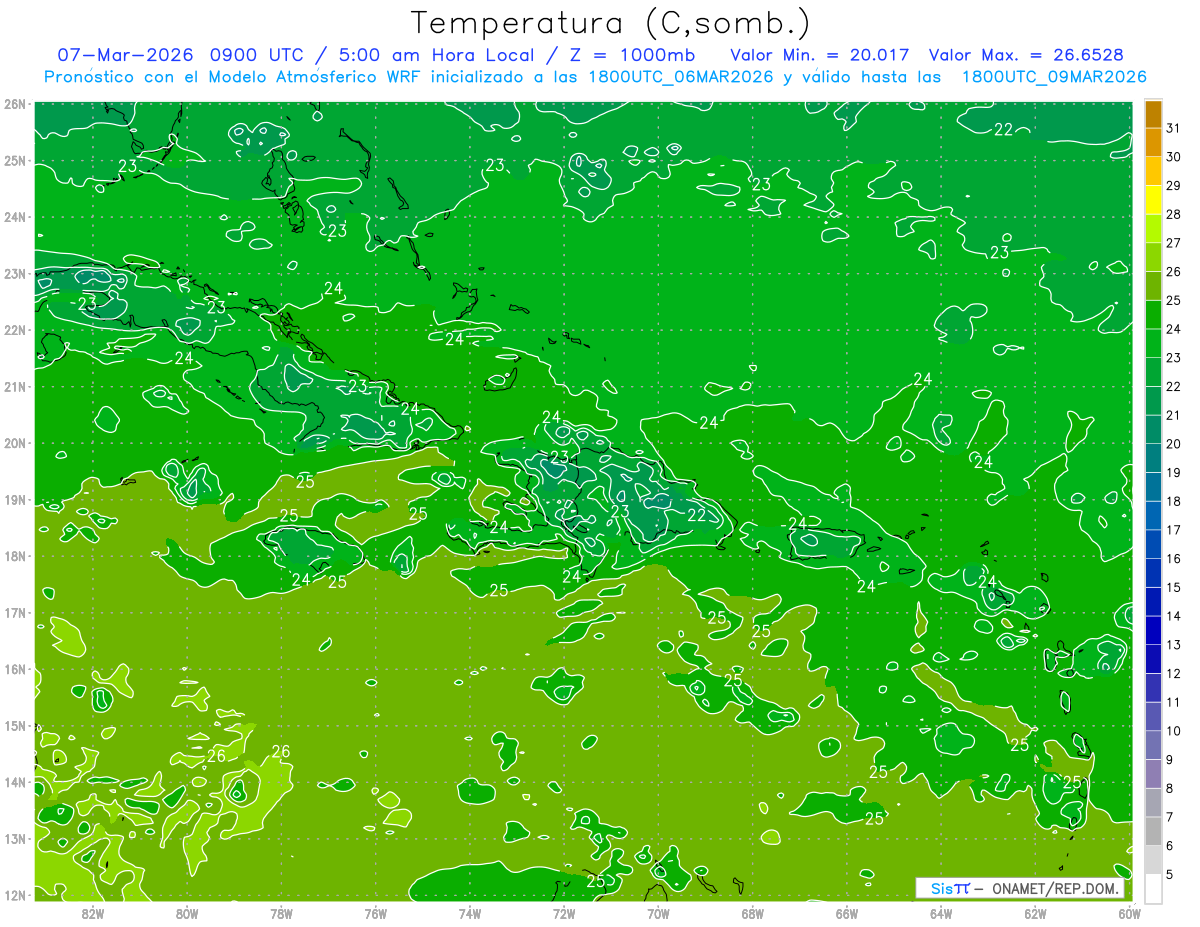
Task: Pick the teal legend swatch between 19 and 20
Action: pyautogui.click(x=1153, y=458)
